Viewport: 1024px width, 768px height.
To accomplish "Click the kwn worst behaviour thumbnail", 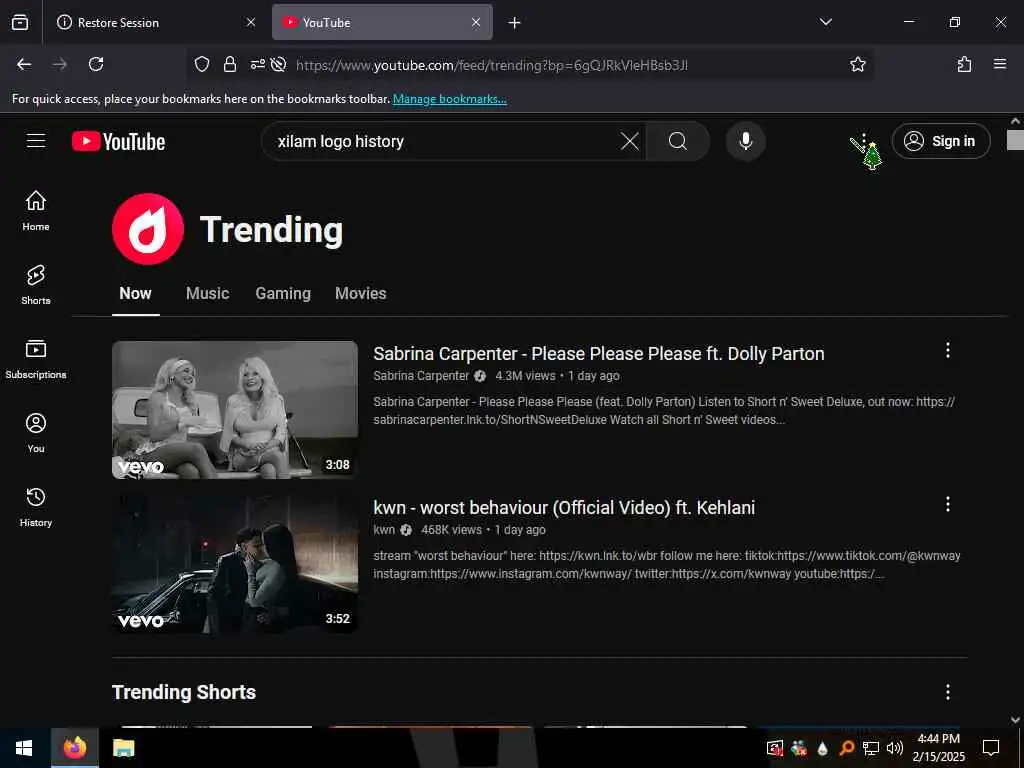I will [235, 564].
